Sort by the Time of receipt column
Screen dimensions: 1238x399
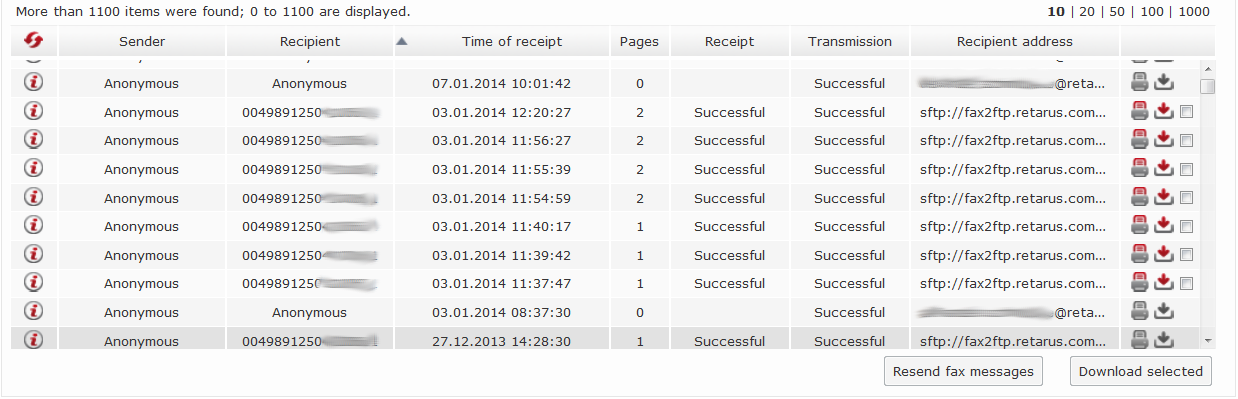pyautogui.click(x=512, y=42)
